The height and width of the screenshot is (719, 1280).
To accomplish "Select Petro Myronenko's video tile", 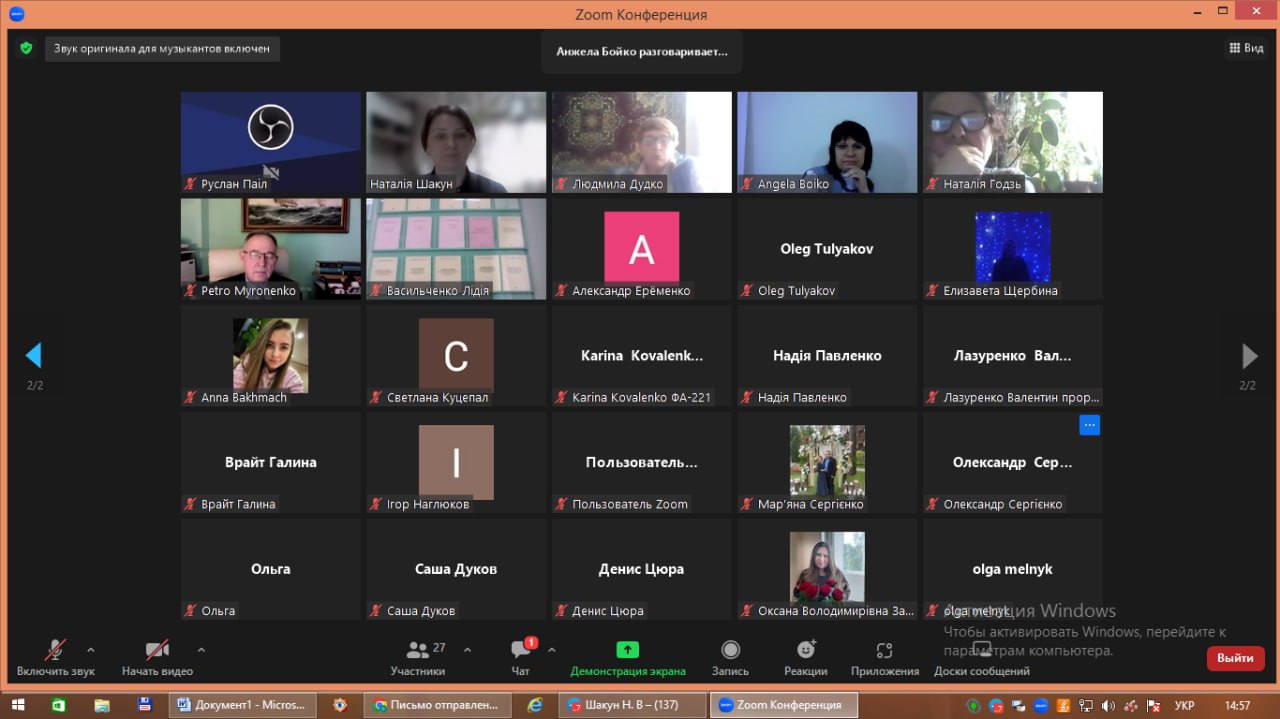I will 270,248.
